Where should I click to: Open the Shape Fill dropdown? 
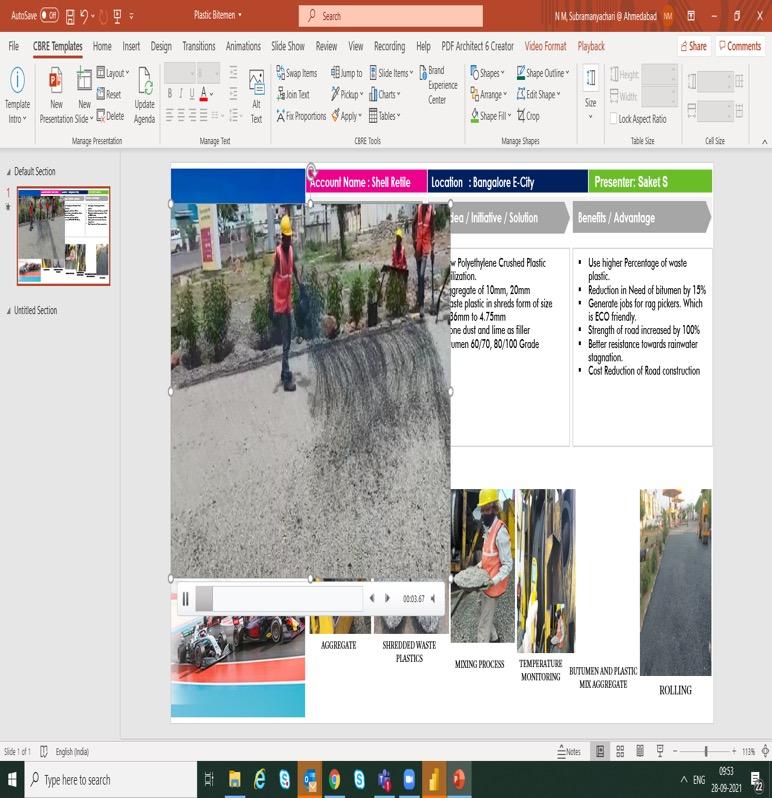click(x=491, y=116)
